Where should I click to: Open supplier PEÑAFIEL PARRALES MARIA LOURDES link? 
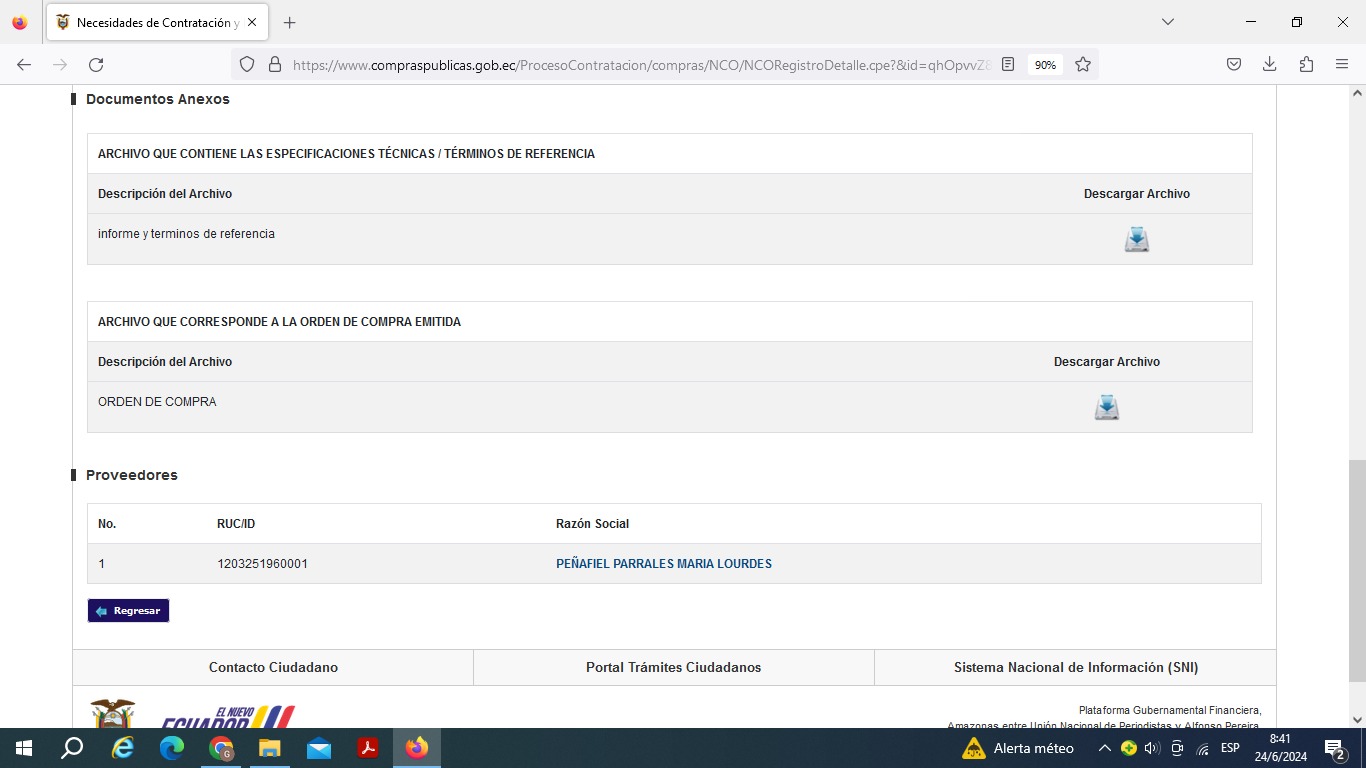pos(663,564)
